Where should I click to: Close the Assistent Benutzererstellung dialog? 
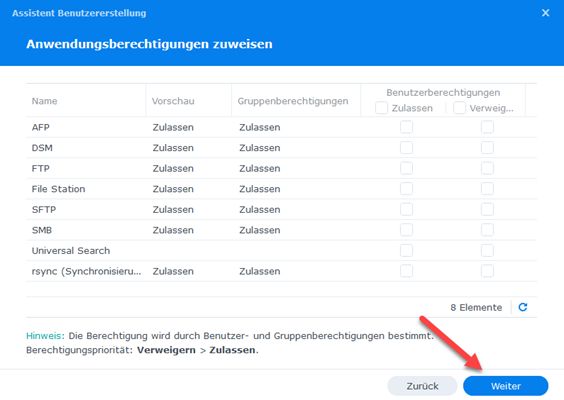click(x=545, y=13)
